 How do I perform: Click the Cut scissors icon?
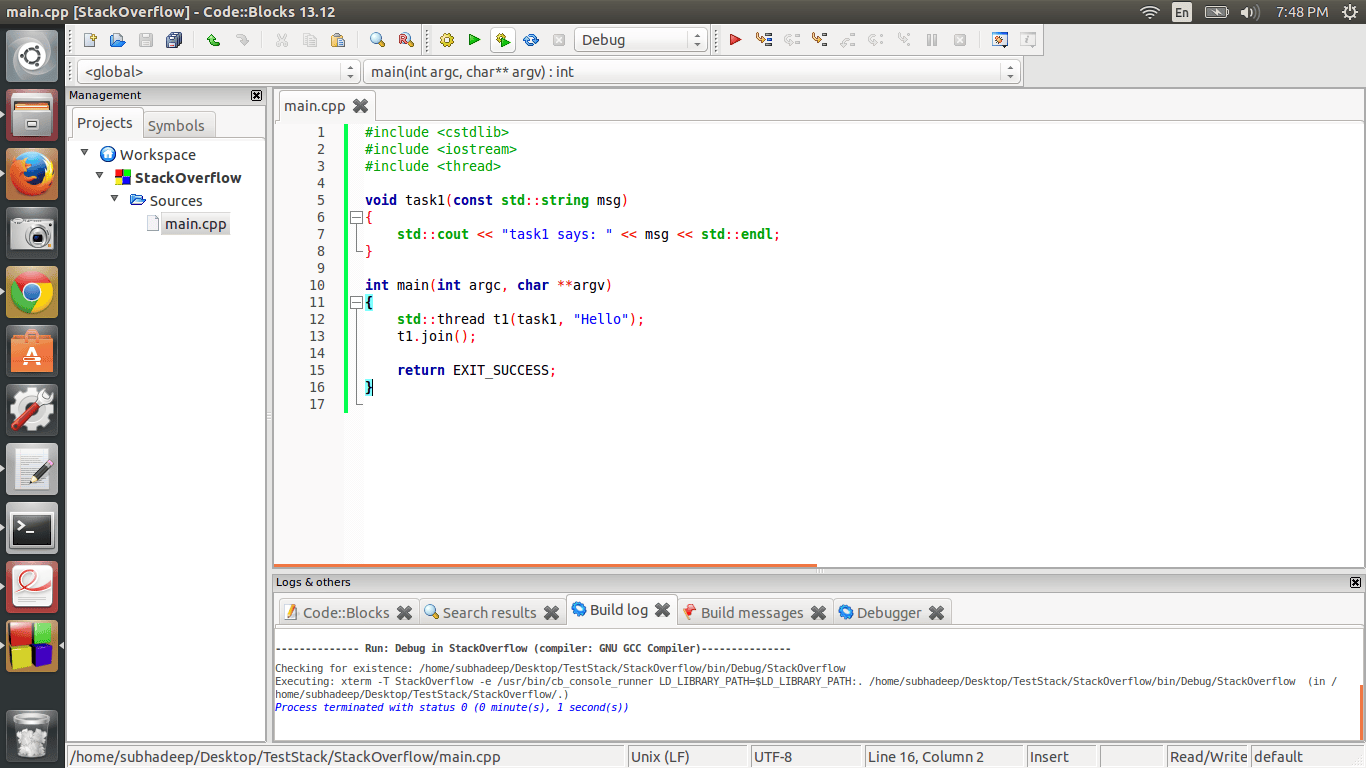281,40
